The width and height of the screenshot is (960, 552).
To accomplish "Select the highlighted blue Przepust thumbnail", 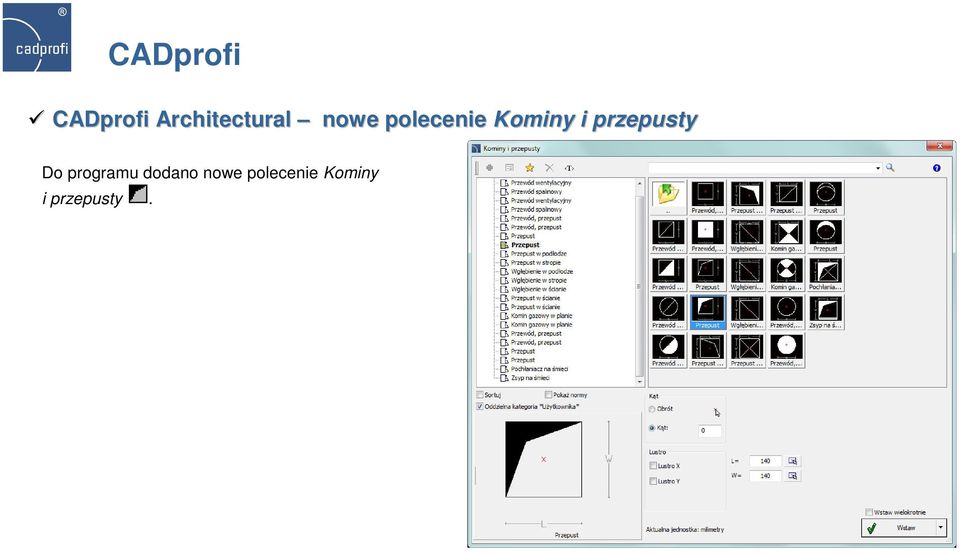I will [707, 313].
